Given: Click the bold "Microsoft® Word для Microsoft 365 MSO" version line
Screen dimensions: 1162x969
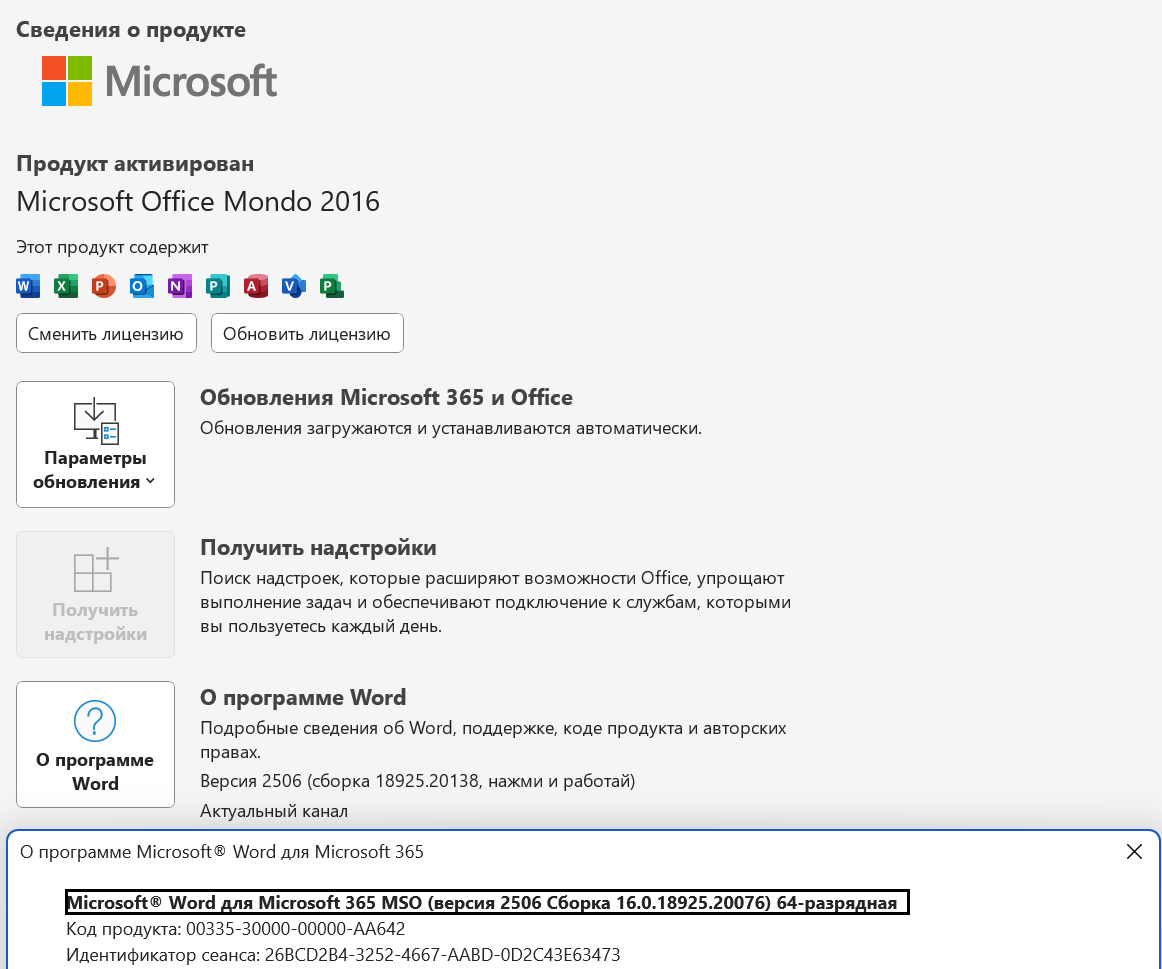Looking at the screenshot, I should (487, 902).
